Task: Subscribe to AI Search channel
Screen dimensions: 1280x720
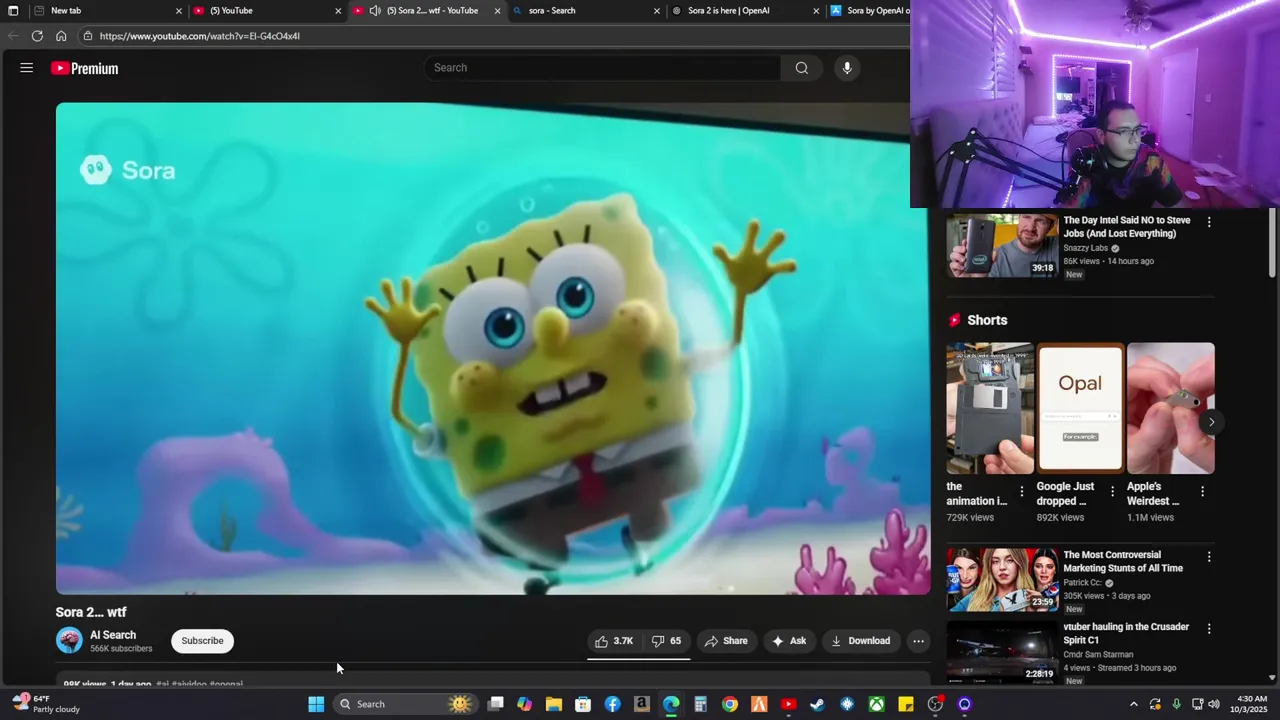Action: pos(202,641)
